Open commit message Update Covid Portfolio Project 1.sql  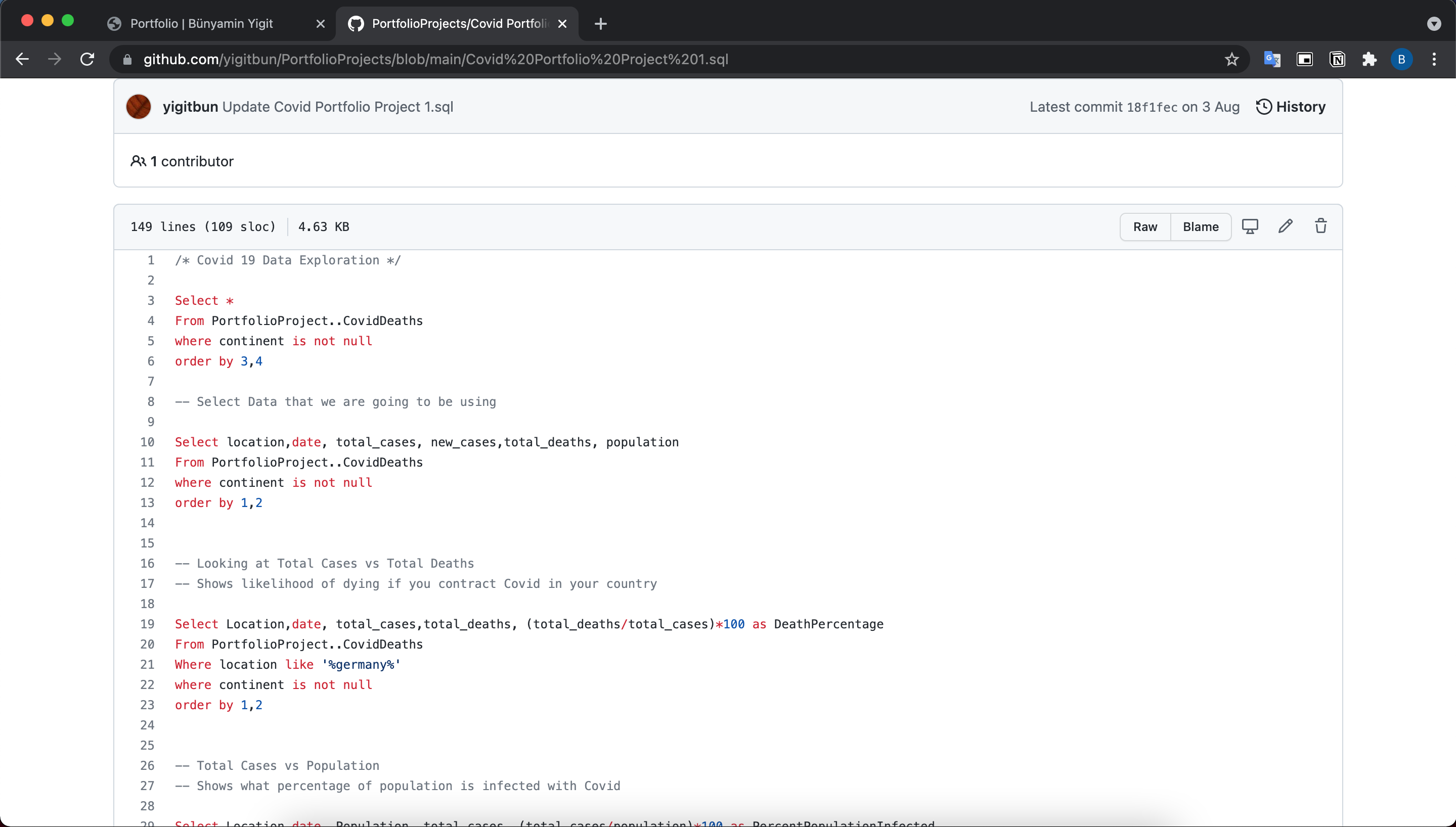click(337, 107)
